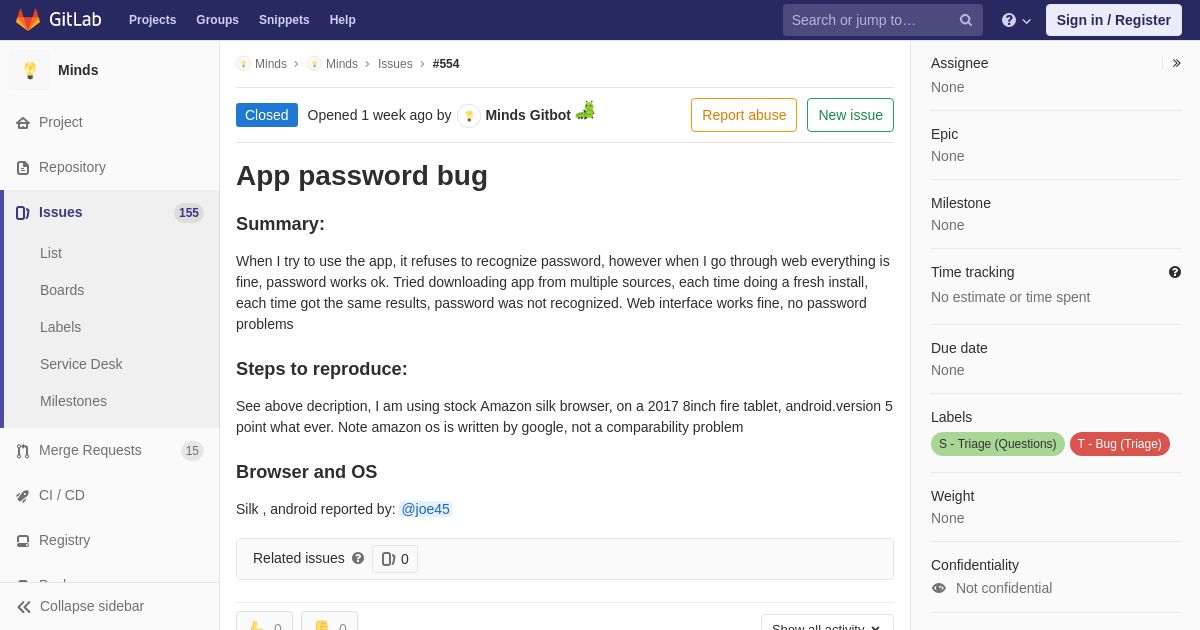The width and height of the screenshot is (1200, 630).
Task: Click the T - Bug (Triage) label
Action: click(x=1120, y=444)
